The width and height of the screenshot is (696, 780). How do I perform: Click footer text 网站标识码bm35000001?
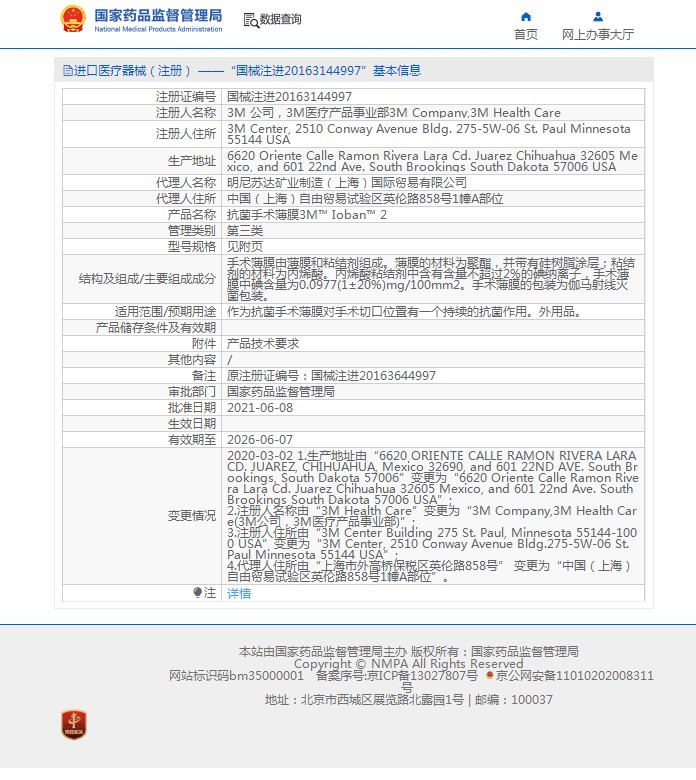coord(236,676)
